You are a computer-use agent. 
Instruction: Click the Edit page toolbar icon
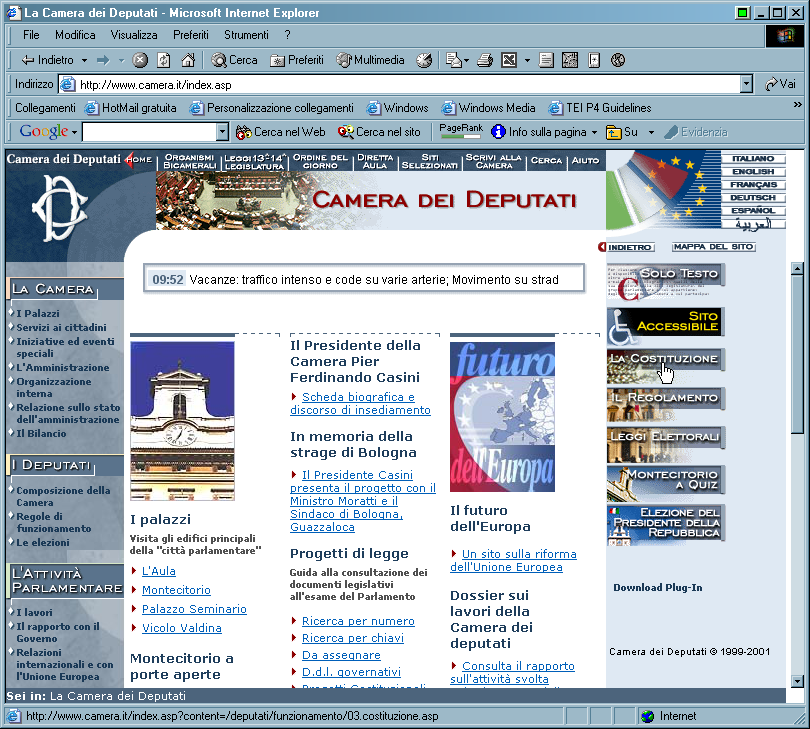[509, 60]
